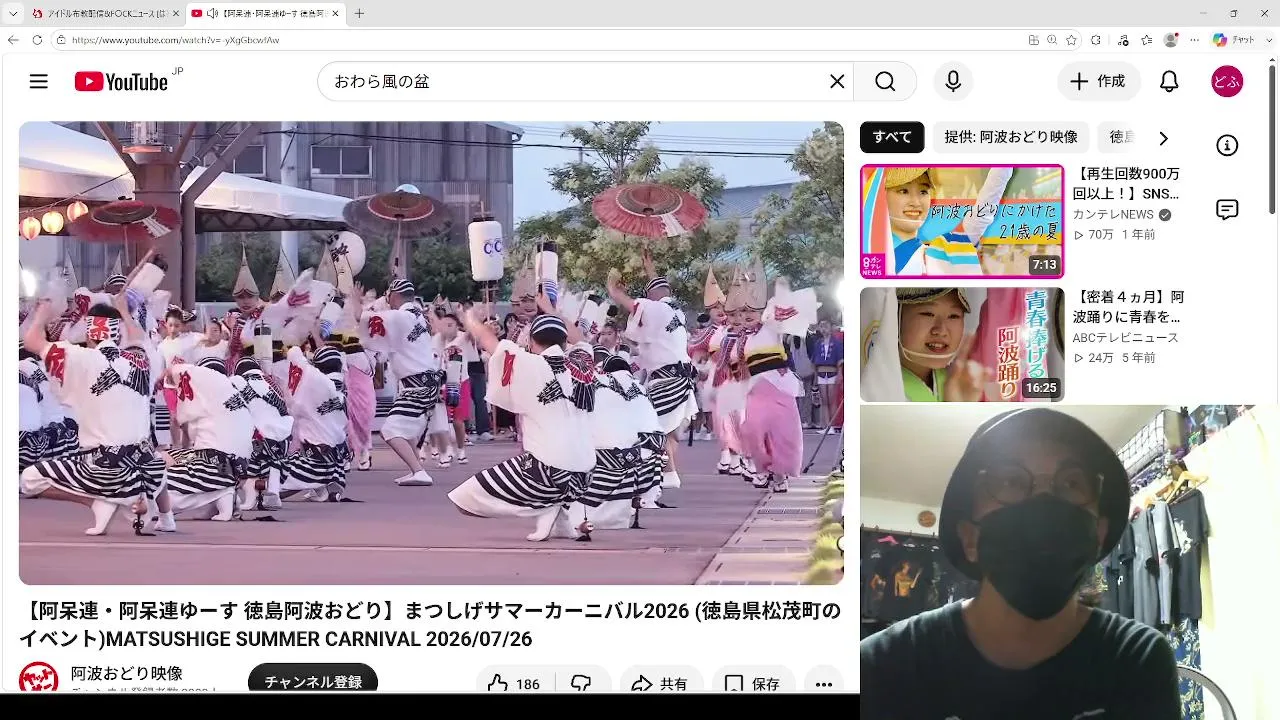Open zoom magnifier icon in the address bar
1280x720 pixels.
point(1052,40)
